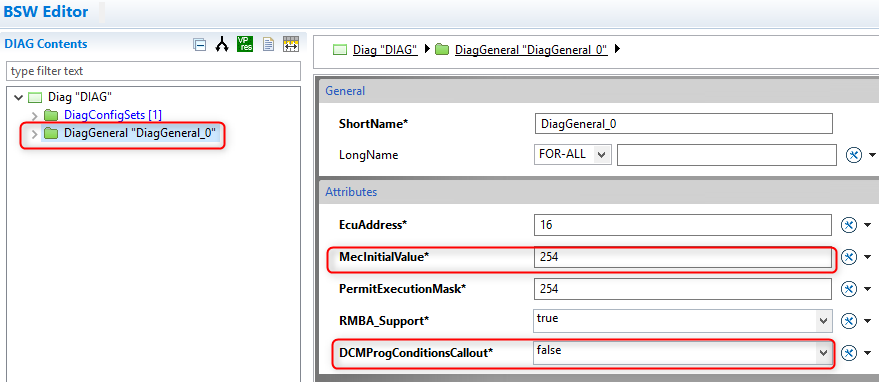Screen dimensions: 879x382
Task: Open the arrow menu beside LongName tools icon
Action: (872, 155)
